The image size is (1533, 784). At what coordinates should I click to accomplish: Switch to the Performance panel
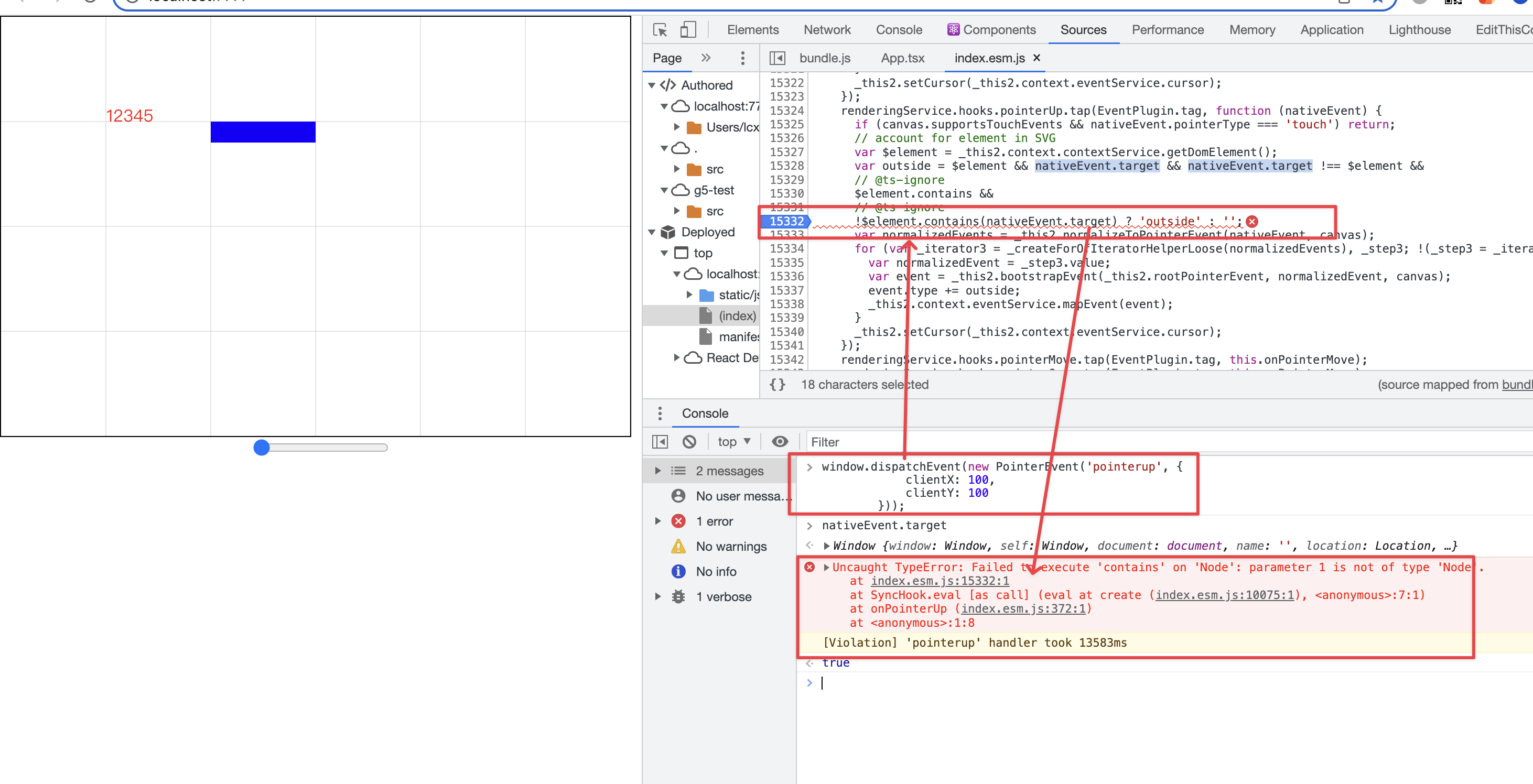pyautogui.click(x=1167, y=29)
